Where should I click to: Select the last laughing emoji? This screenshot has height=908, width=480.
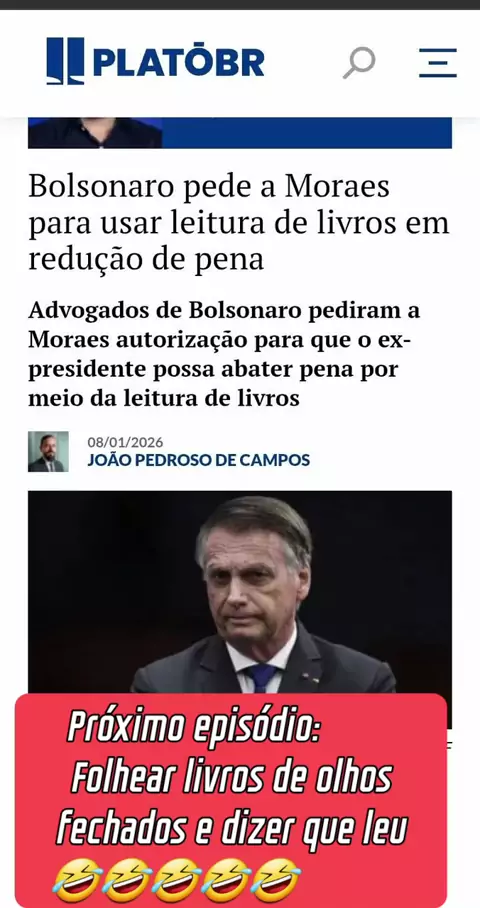tap(276, 880)
